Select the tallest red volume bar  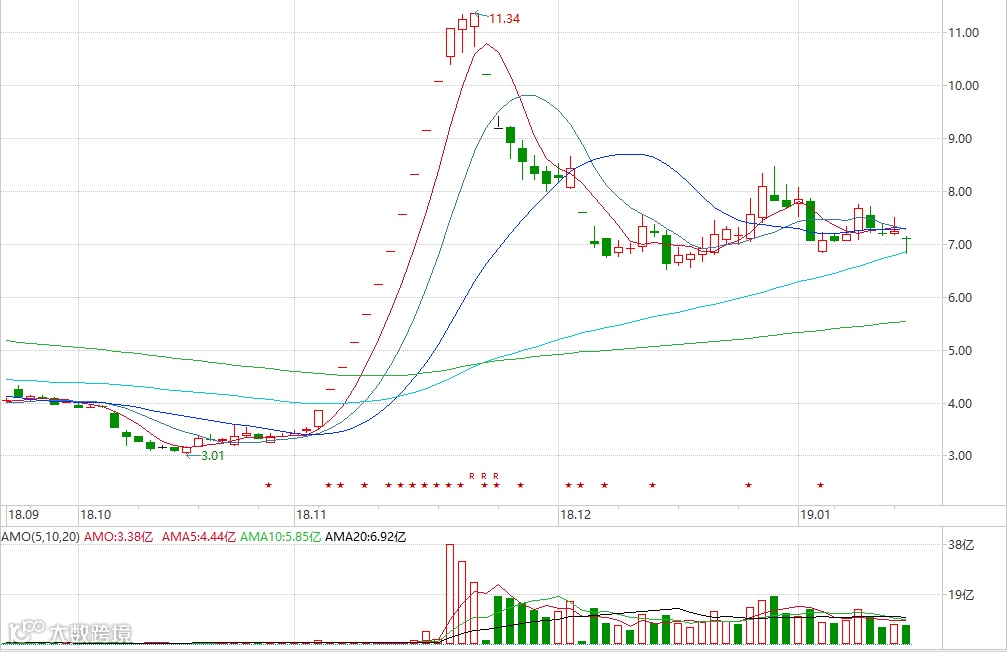tap(450, 594)
